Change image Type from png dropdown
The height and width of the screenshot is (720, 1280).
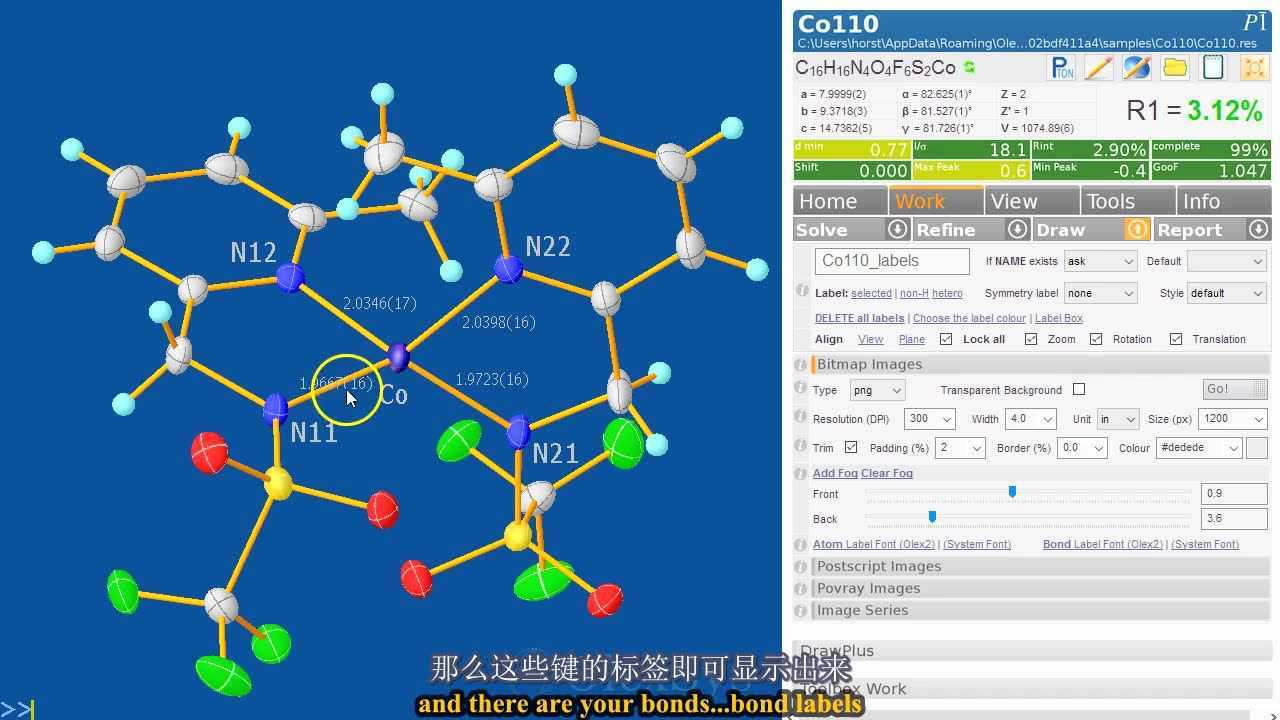(877, 390)
